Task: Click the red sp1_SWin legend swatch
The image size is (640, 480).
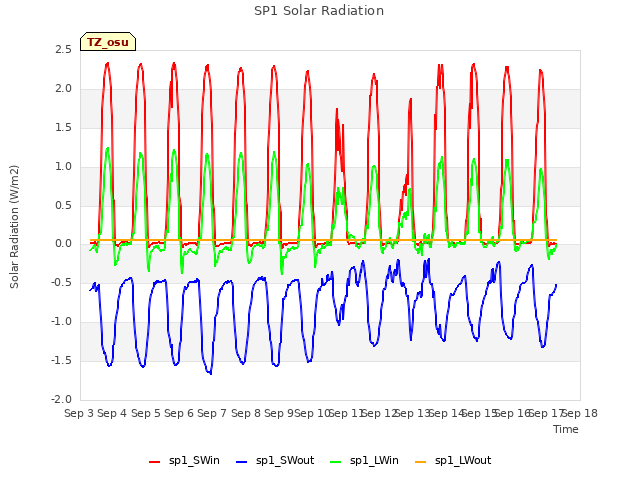Action: tap(155, 462)
